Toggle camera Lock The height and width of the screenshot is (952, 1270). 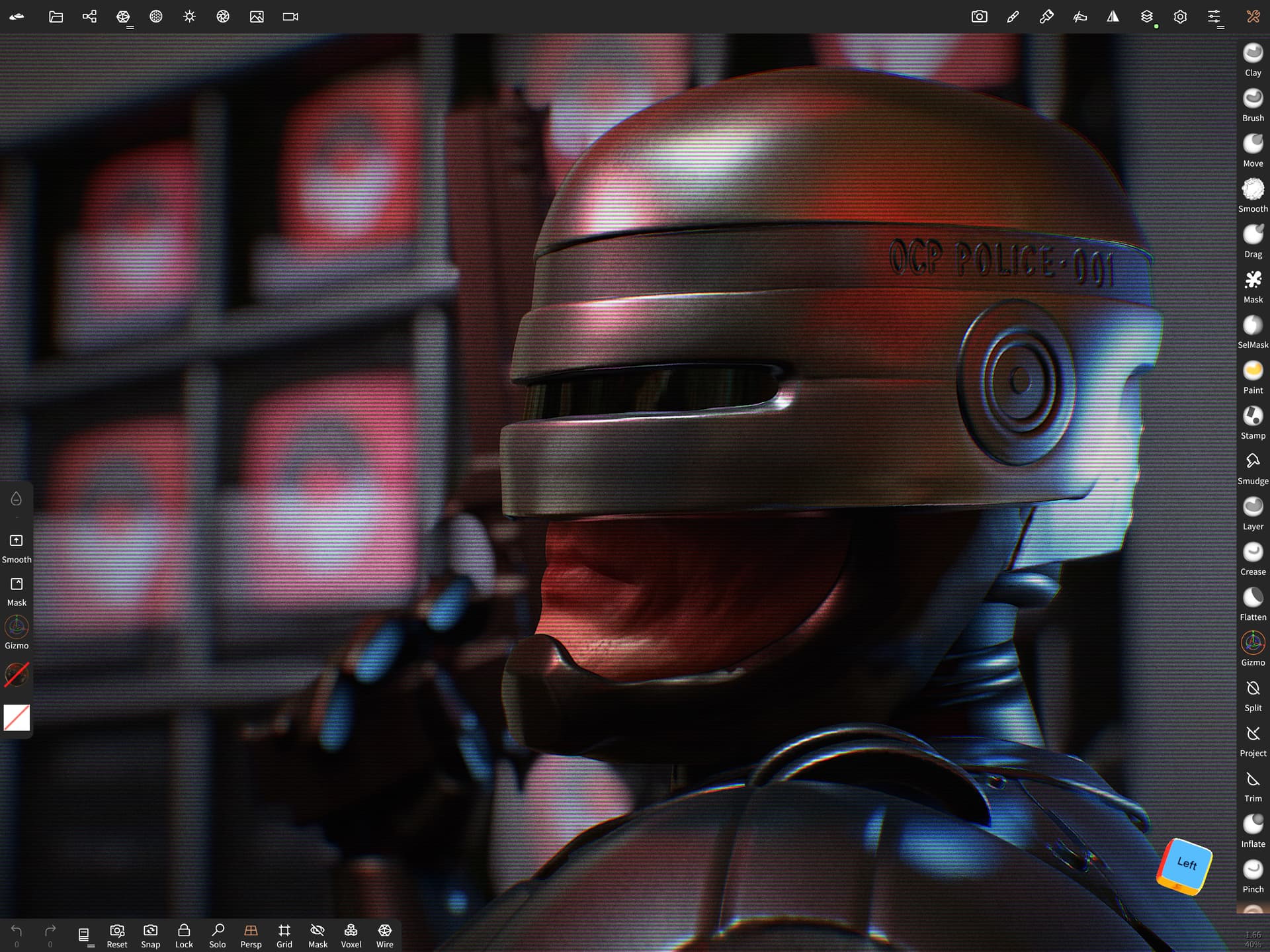click(x=184, y=935)
